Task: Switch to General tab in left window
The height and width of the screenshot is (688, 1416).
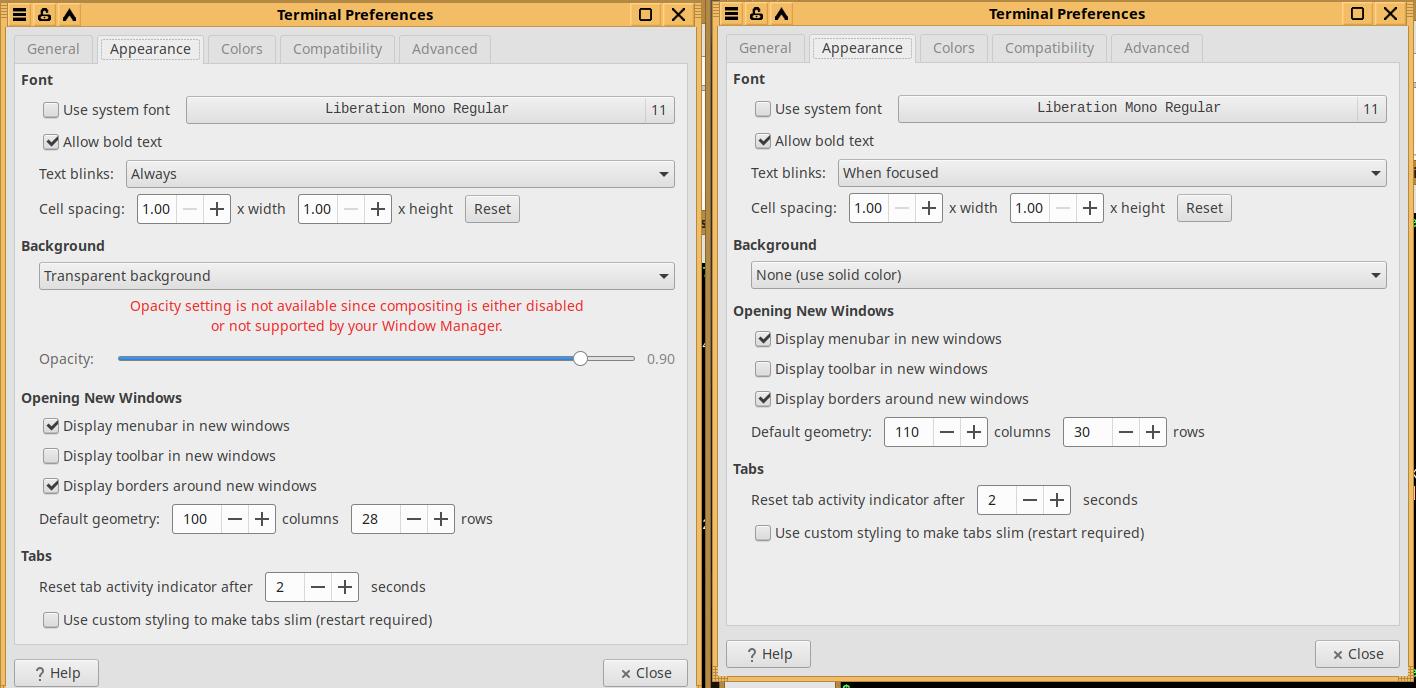Action: click(53, 49)
